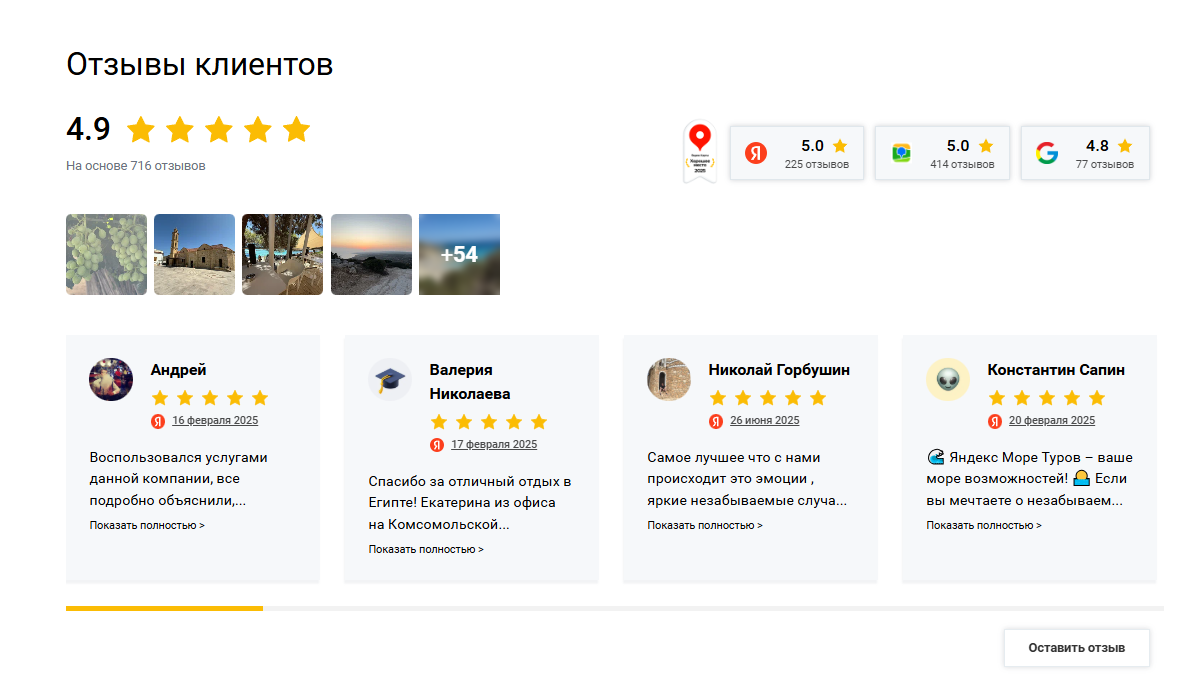The height and width of the screenshot is (680, 1193).
Task: Open the +54 more photos thumbnail
Action: (x=459, y=254)
